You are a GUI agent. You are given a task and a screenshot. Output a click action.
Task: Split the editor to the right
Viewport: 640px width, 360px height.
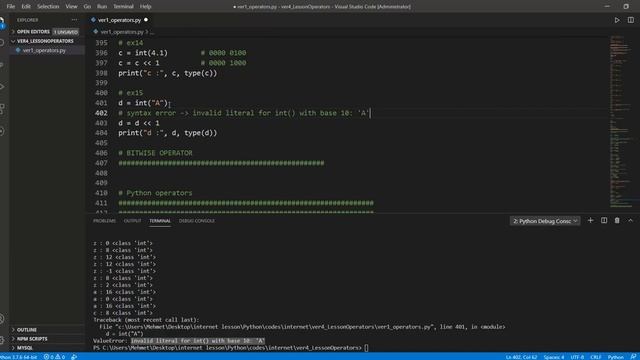pos(631,20)
